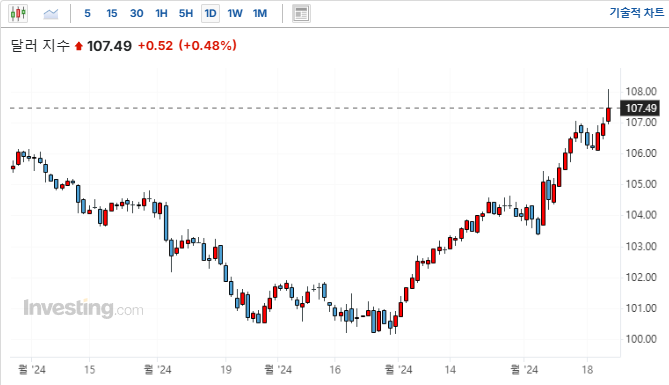
Task: Click the 102.00 axis label
Action: click(641, 277)
